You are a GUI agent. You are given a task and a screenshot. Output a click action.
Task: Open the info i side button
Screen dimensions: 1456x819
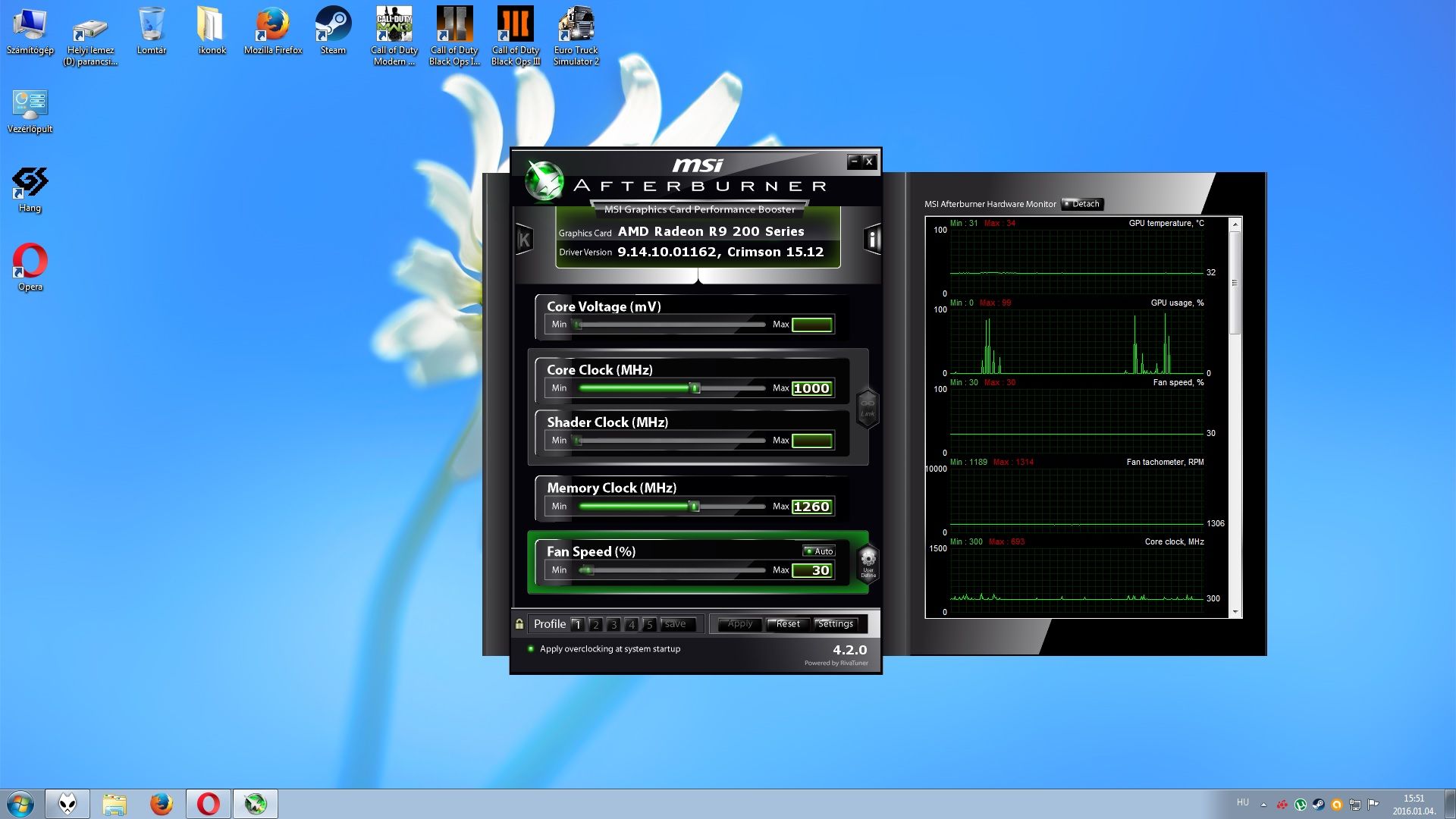pos(872,240)
